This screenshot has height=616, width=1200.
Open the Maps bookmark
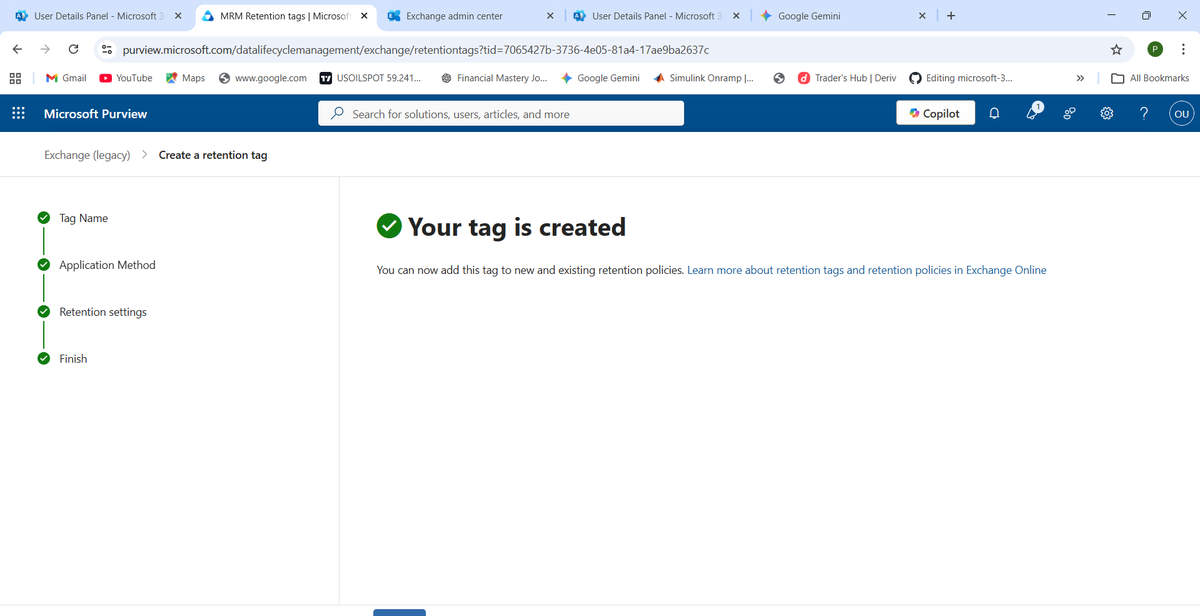(185, 78)
